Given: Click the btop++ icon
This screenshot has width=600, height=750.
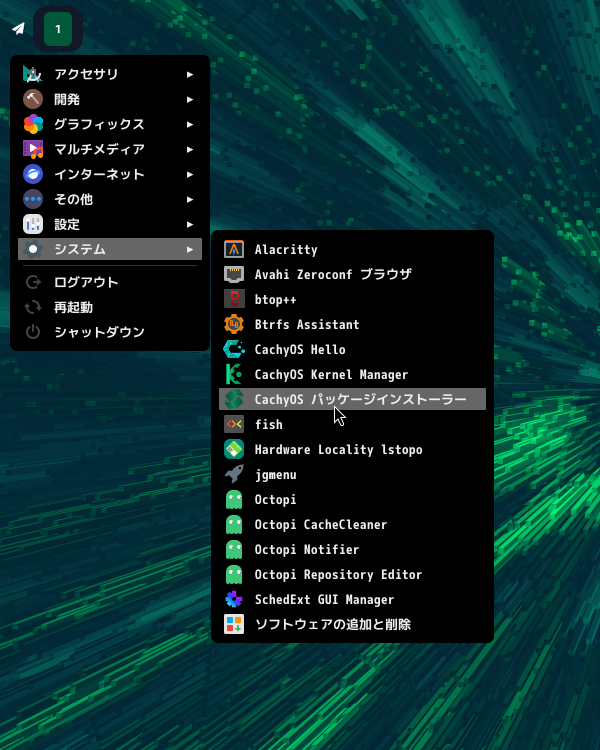Looking at the screenshot, I should click(234, 299).
